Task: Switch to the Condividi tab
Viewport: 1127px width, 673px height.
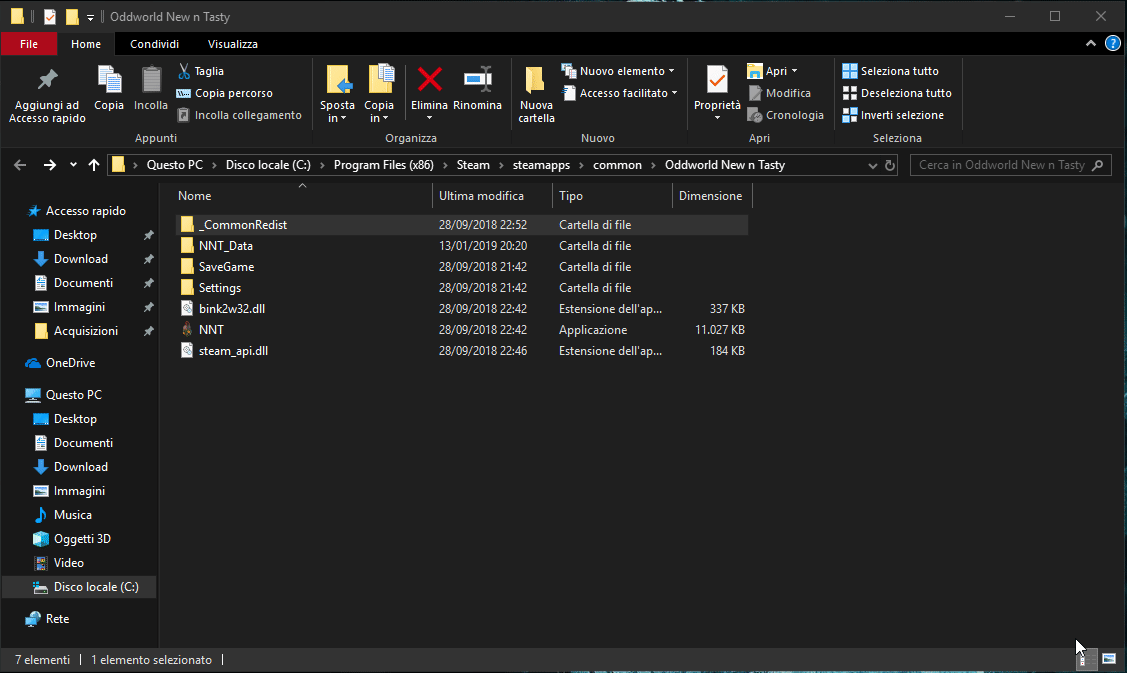Action: pyautogui.click(x=155, y=44)
